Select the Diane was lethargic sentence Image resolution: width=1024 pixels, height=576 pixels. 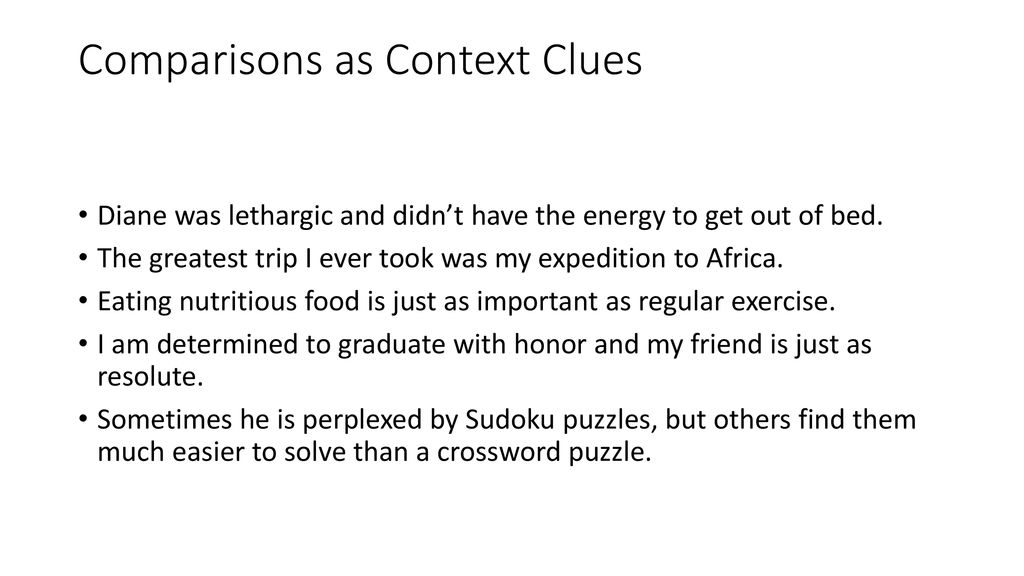(x=490, y=216)
